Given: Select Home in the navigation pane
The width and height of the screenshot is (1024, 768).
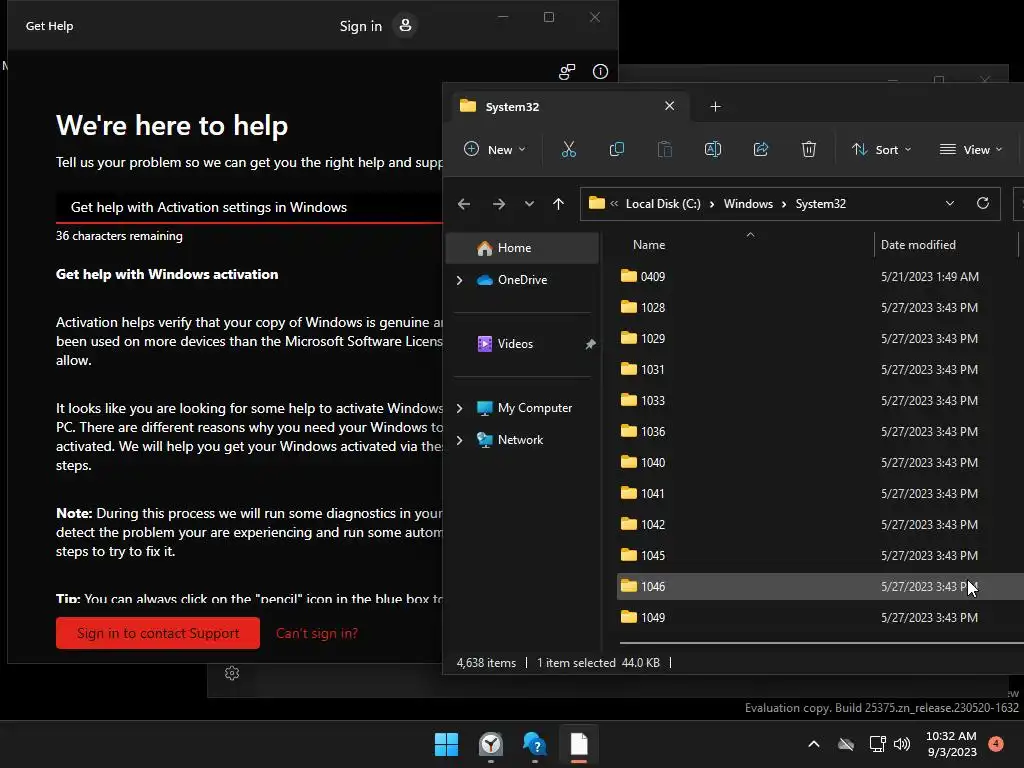Looking at the screenshot, I should click(522, 248).
